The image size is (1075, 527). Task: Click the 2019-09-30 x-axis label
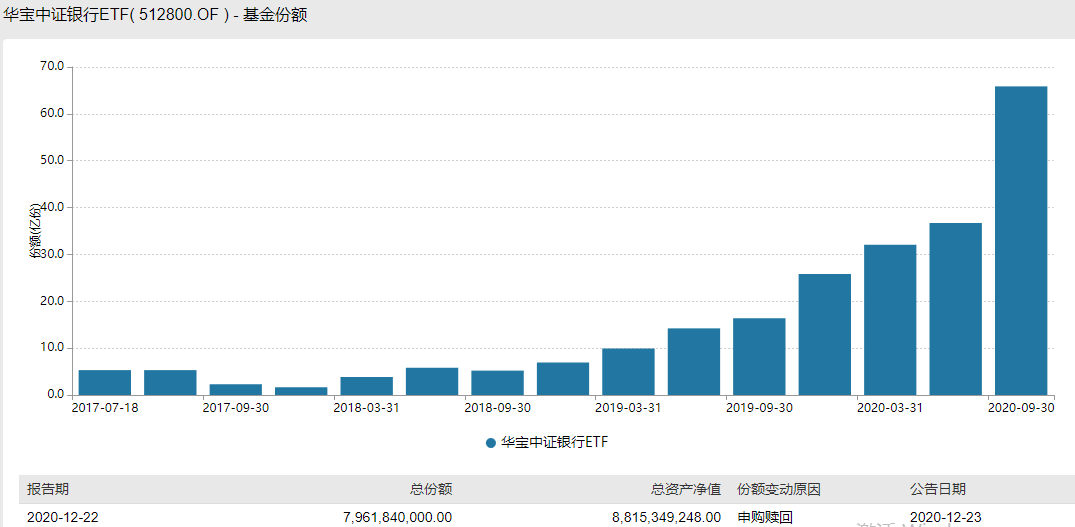[x=759, y=407]
